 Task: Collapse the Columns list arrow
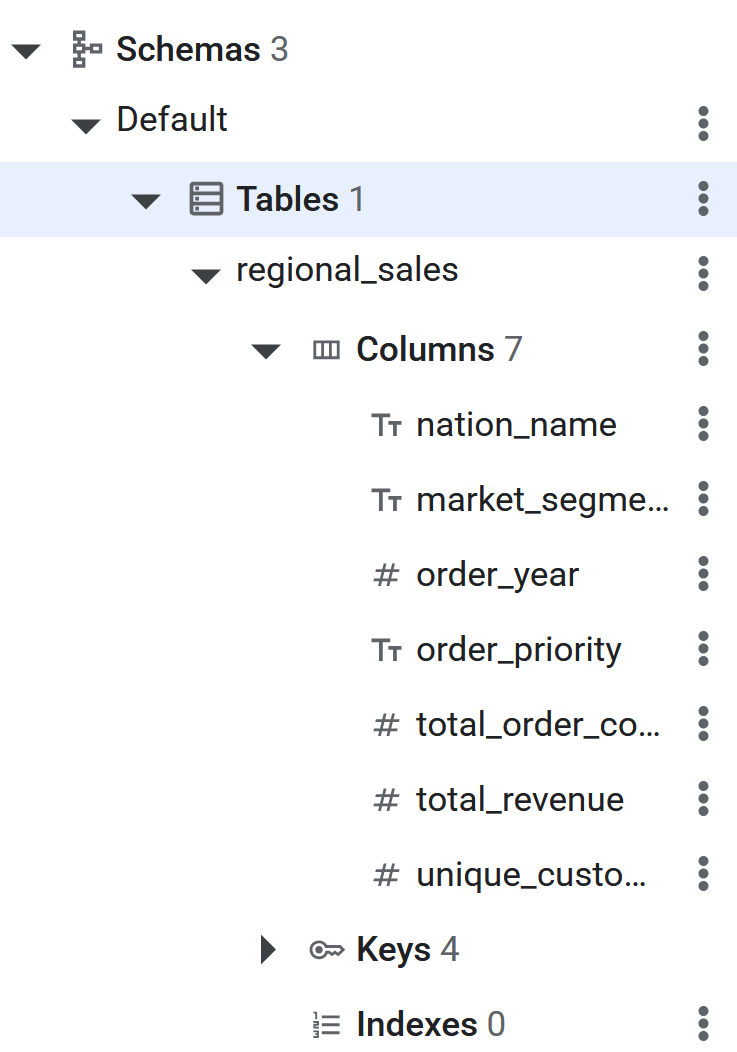point(266,351)
